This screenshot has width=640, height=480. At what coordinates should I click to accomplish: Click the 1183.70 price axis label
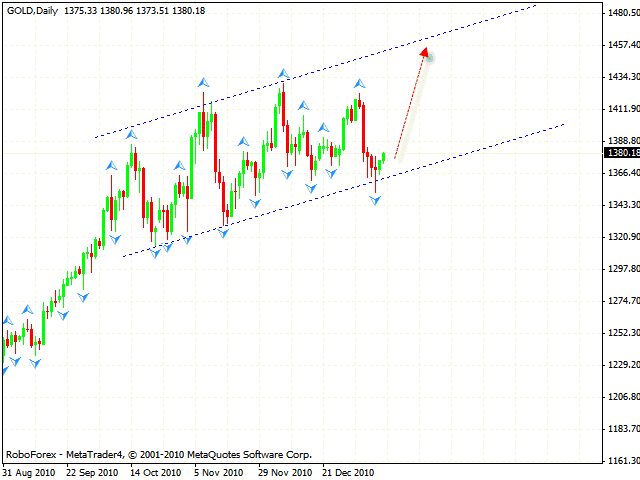tap(624, 429)
